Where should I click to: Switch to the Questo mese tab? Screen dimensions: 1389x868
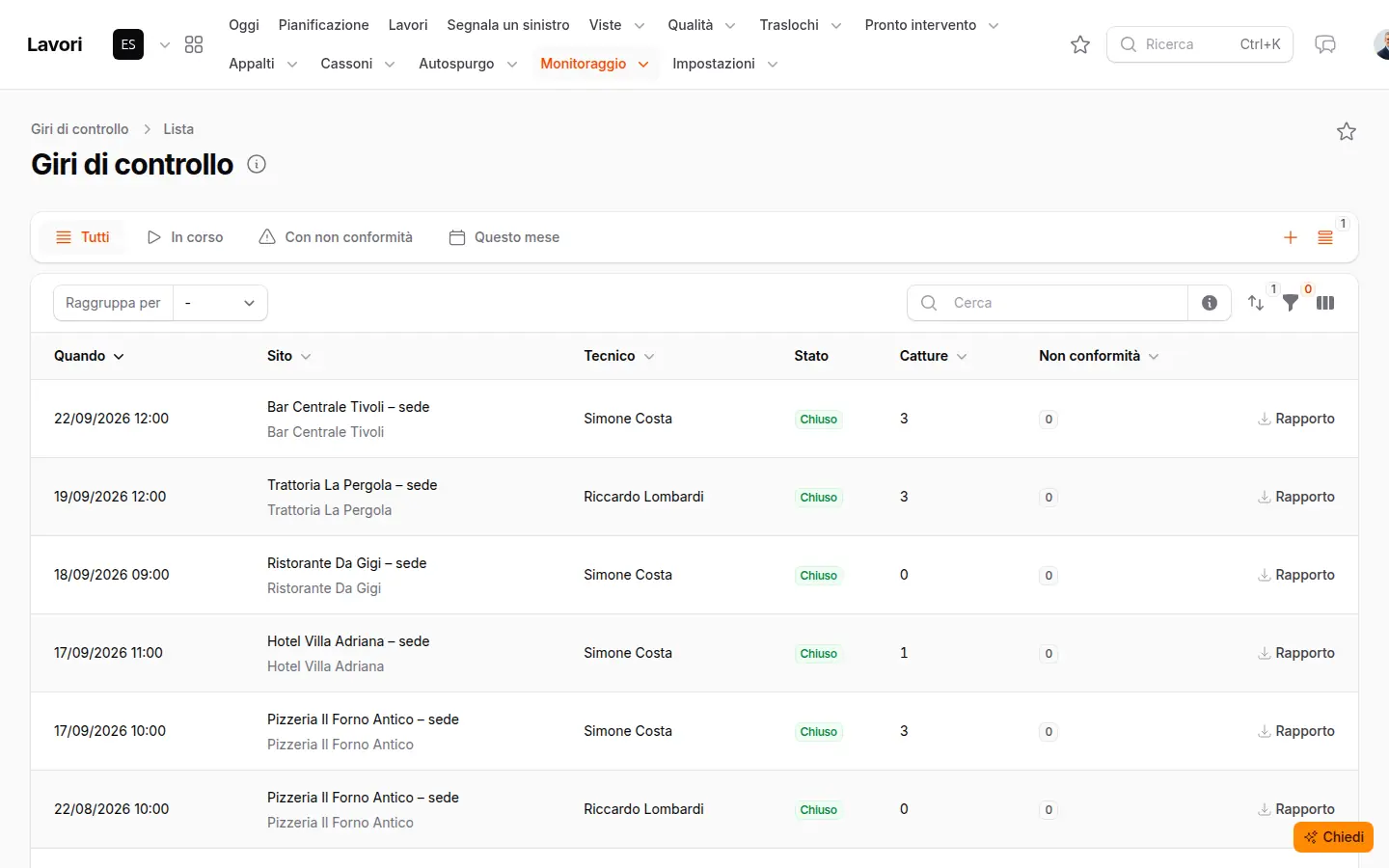(x=504, y=237)
